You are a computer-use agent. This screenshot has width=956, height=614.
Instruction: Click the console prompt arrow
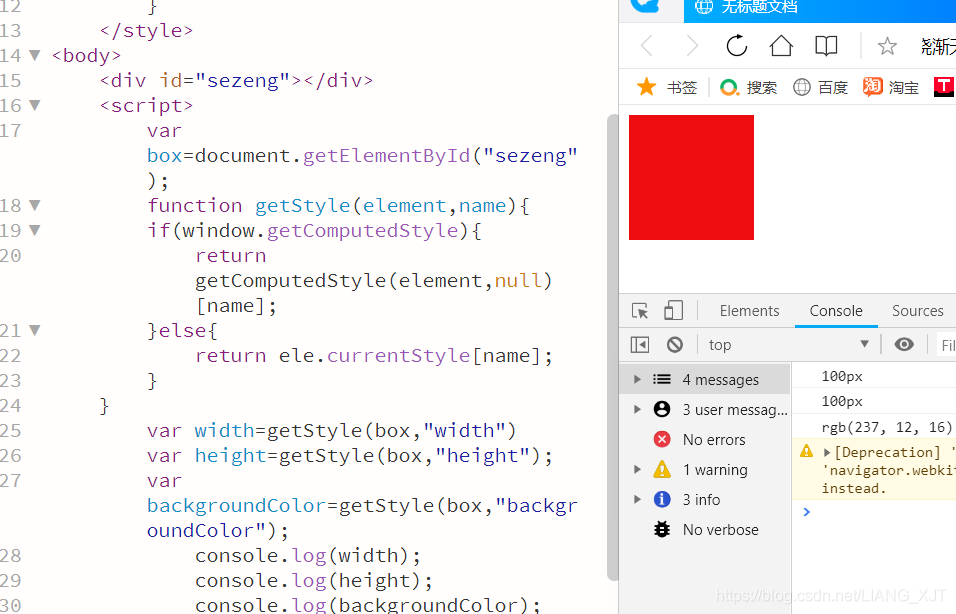pos(807,512)
